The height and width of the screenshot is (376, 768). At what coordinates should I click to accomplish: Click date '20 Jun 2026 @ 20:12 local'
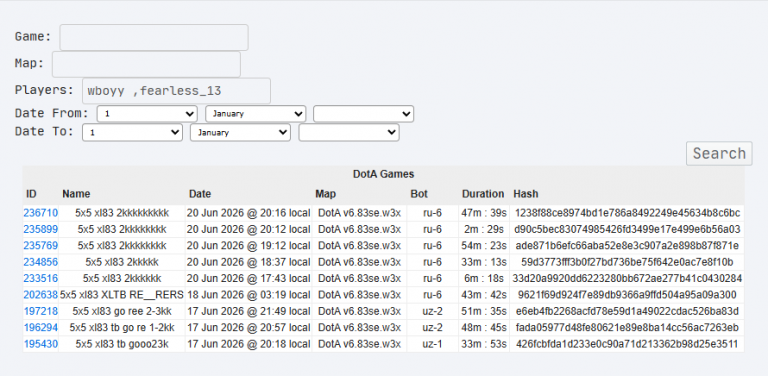coord(248,229)
